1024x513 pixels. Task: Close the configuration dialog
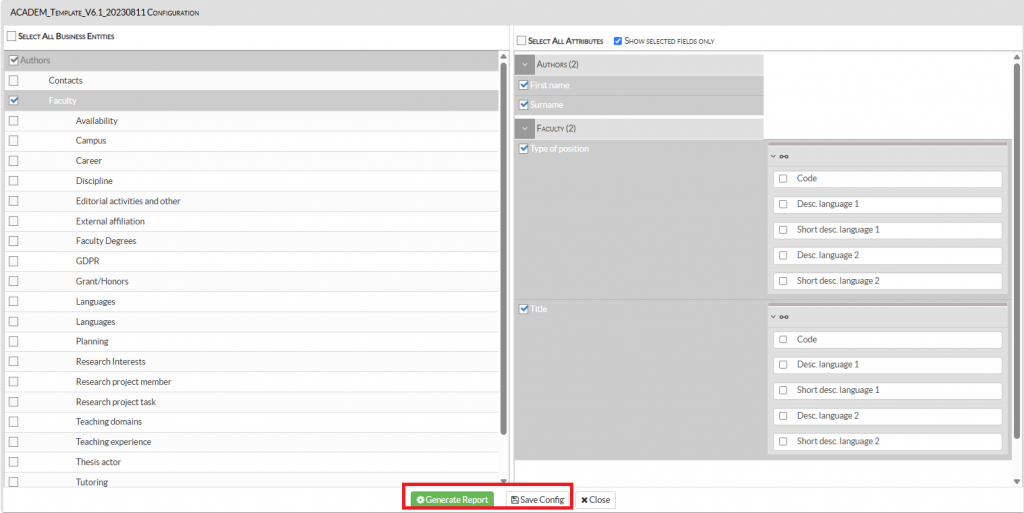[595, 499]
